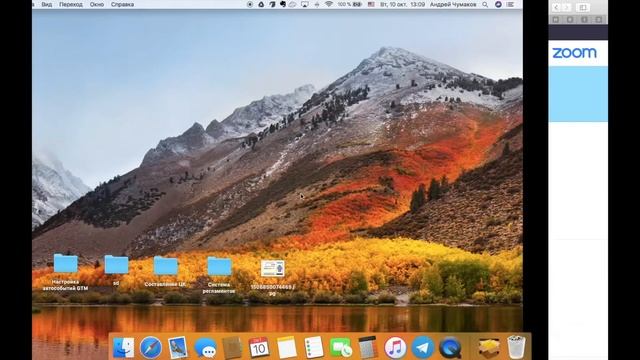Open the Bluetooth status menu
The image size is (640, 360).
(x=317, y=4)
